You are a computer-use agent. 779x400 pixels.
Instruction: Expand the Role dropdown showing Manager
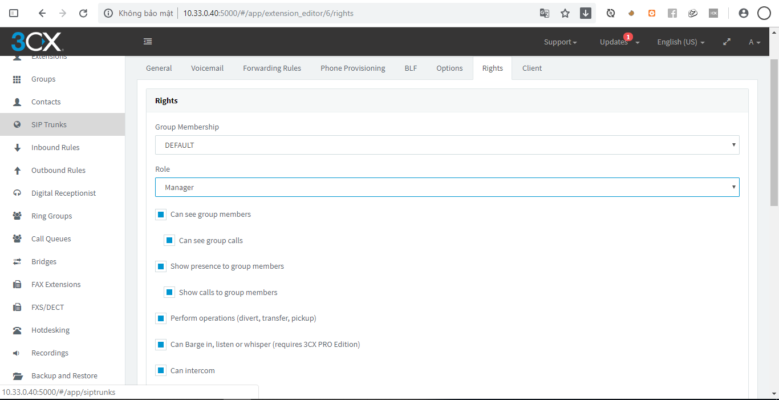(446, 187)
